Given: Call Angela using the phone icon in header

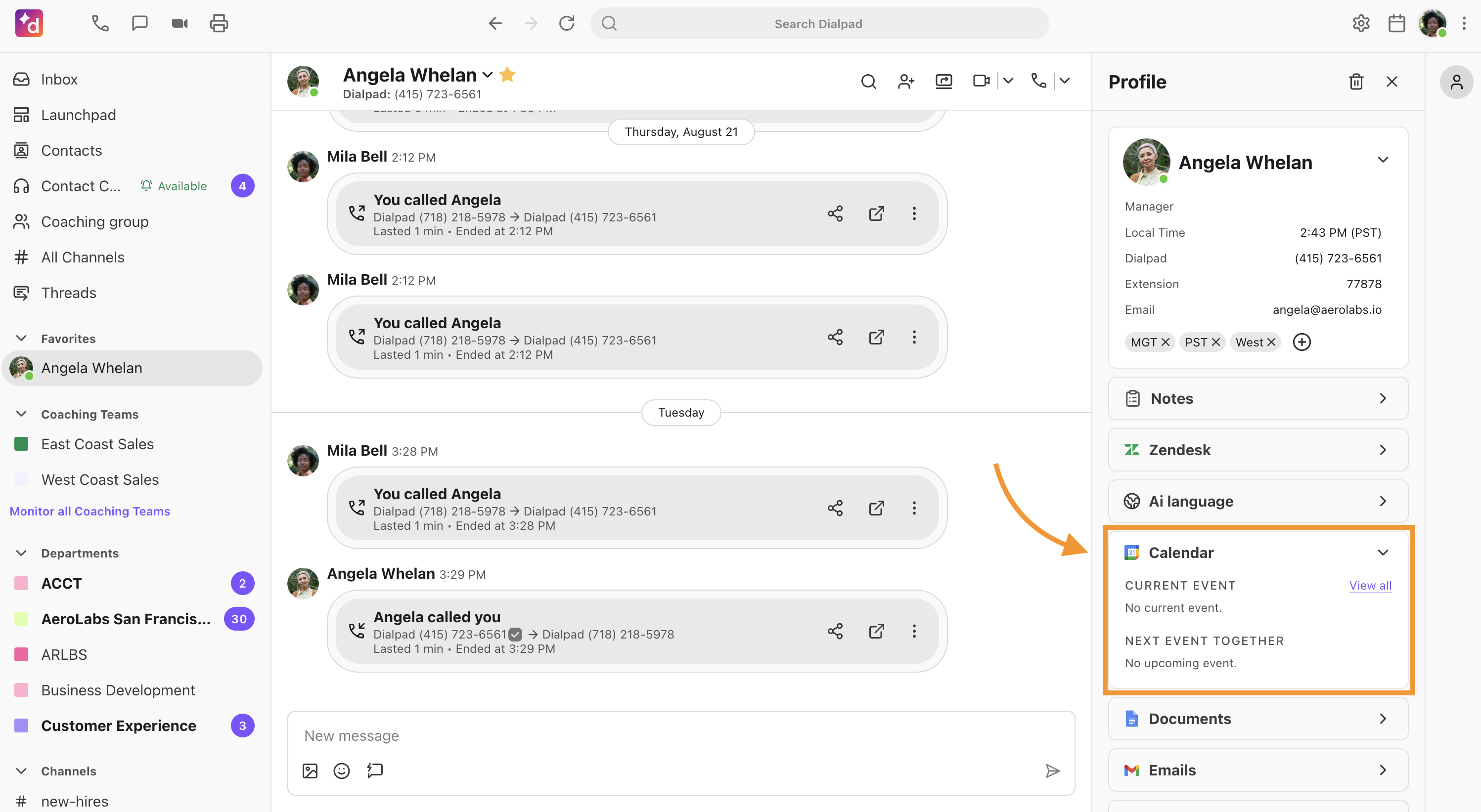Looking at the screenshot, I should pyautogui.click(x=1039, y=81).
